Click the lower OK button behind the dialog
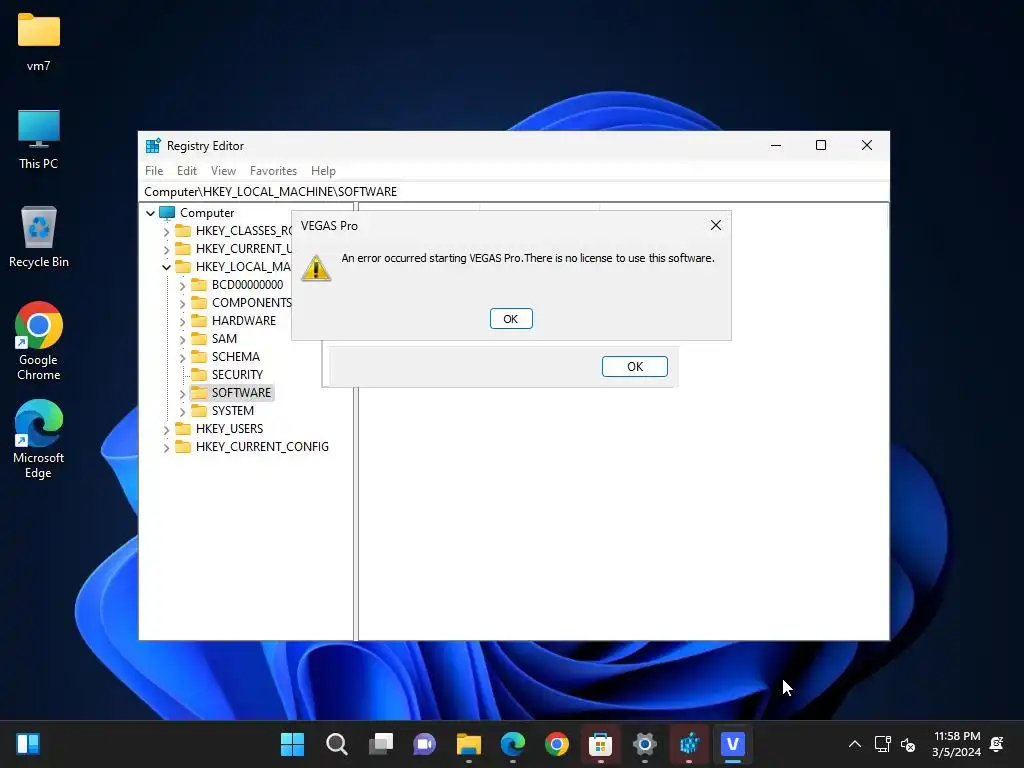This screenshot has width=1024, height=768. point(634,366)
